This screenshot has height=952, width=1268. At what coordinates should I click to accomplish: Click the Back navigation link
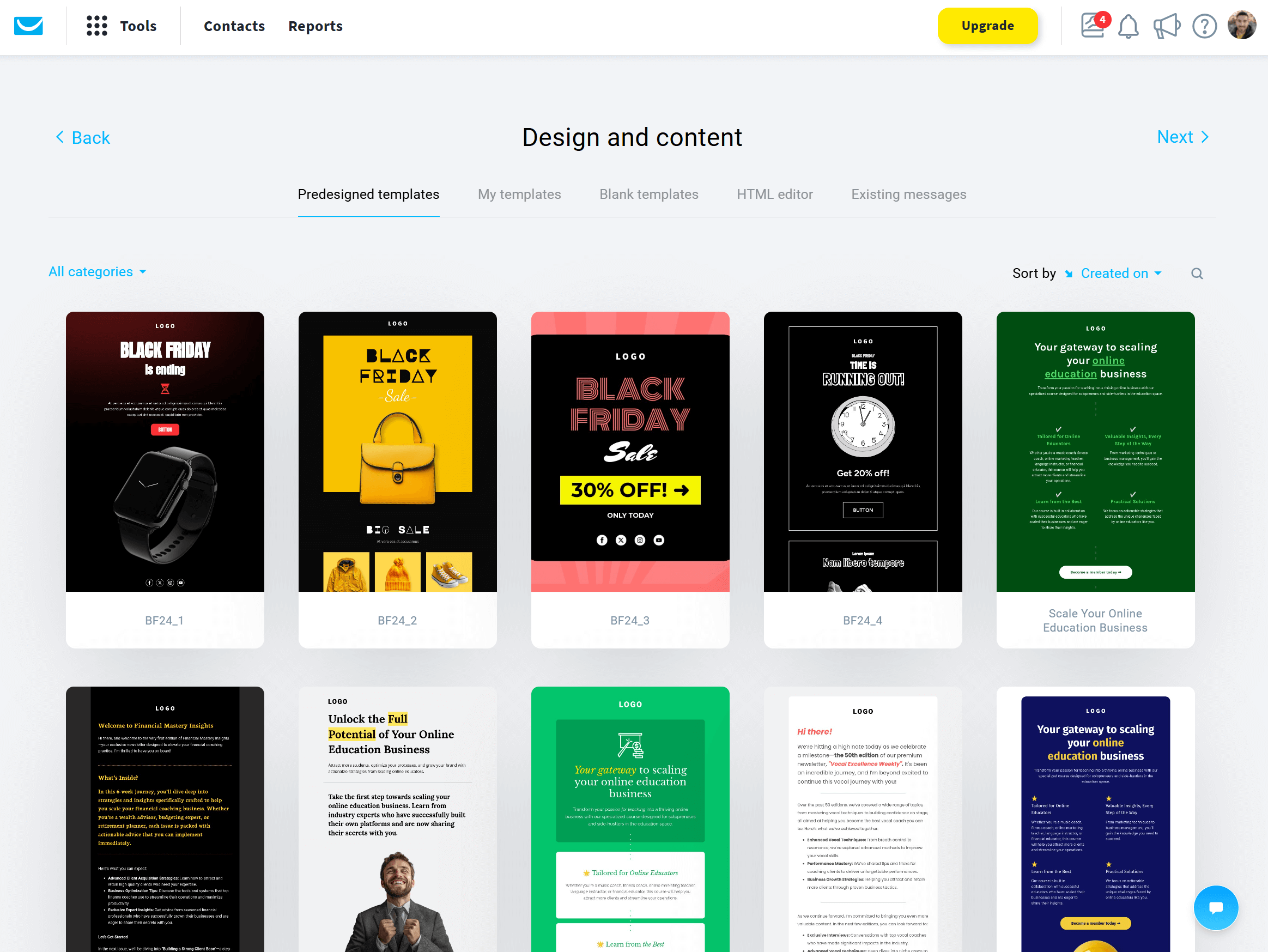point(82,137)
